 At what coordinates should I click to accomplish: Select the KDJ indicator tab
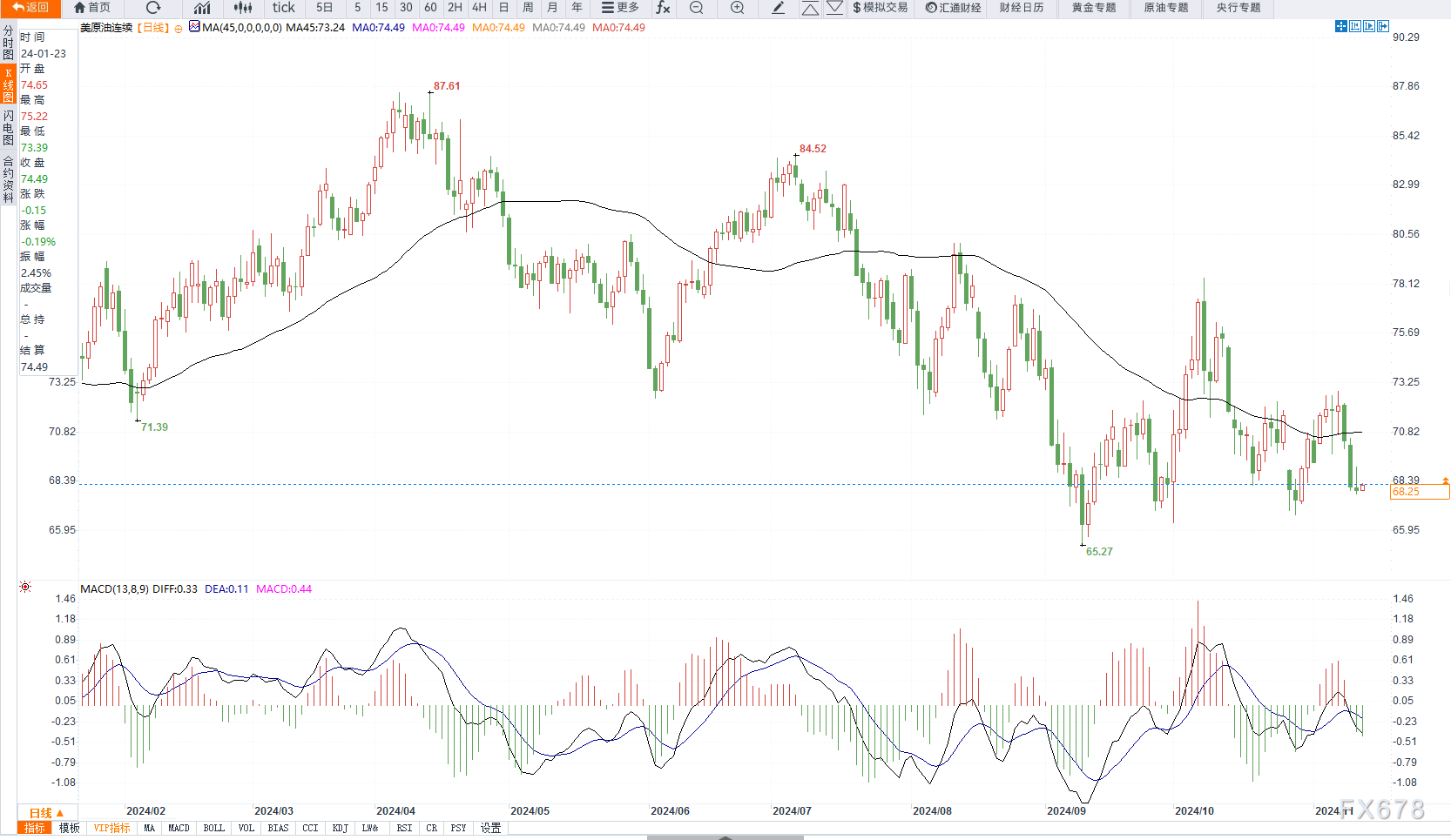click(340, 829)
